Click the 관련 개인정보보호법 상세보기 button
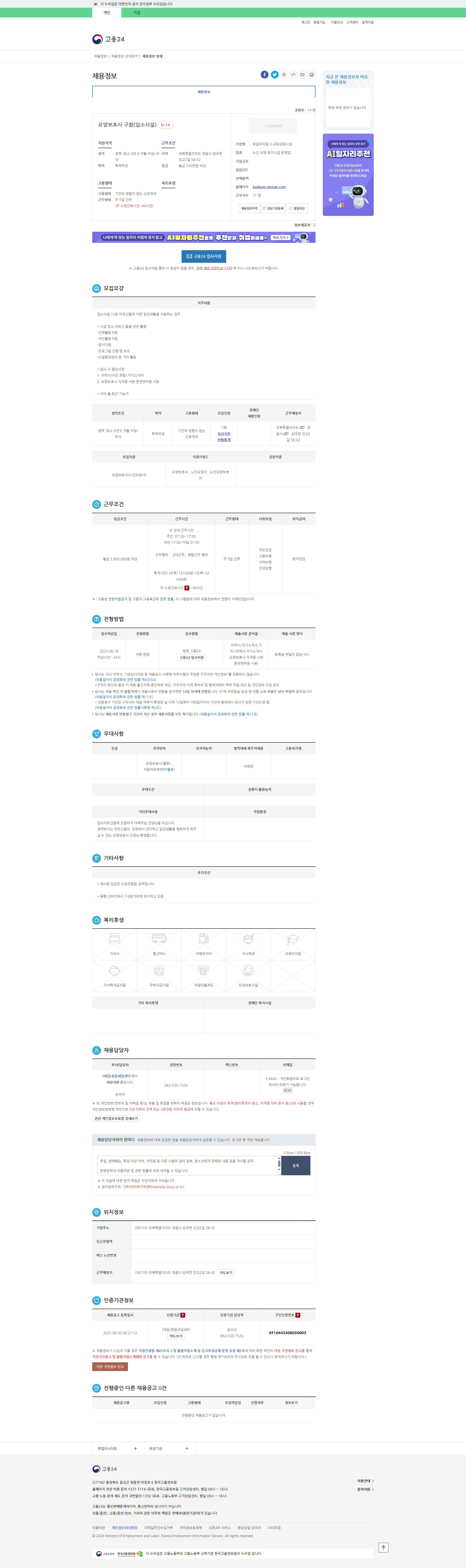 (x=116, y=1119)
